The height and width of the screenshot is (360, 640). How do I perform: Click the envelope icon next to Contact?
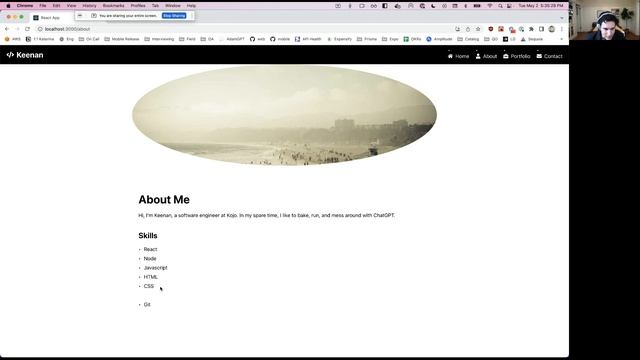click(x=539, y=56)
